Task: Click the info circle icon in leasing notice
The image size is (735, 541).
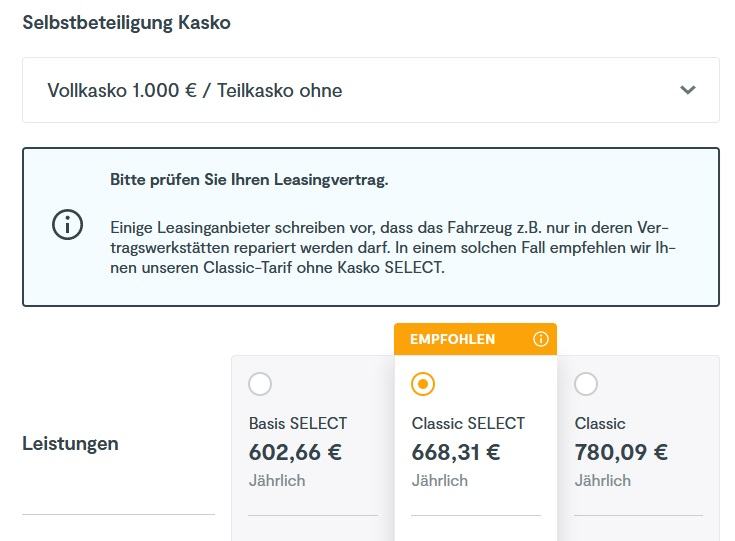Action: (67, 224)
